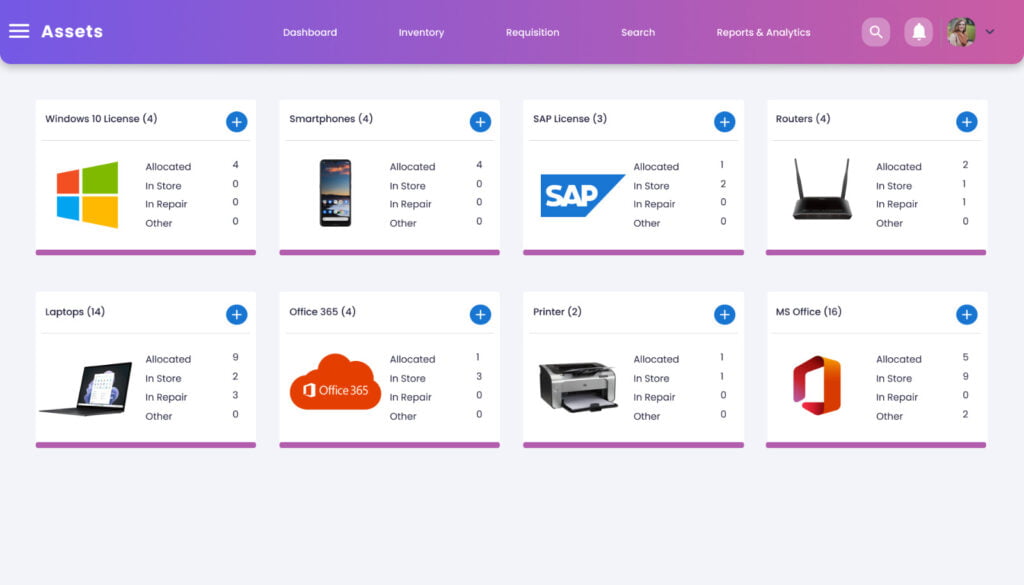1024x585 pixels.
Task: Open the Requisition section
Action: (x=532, y=32)
